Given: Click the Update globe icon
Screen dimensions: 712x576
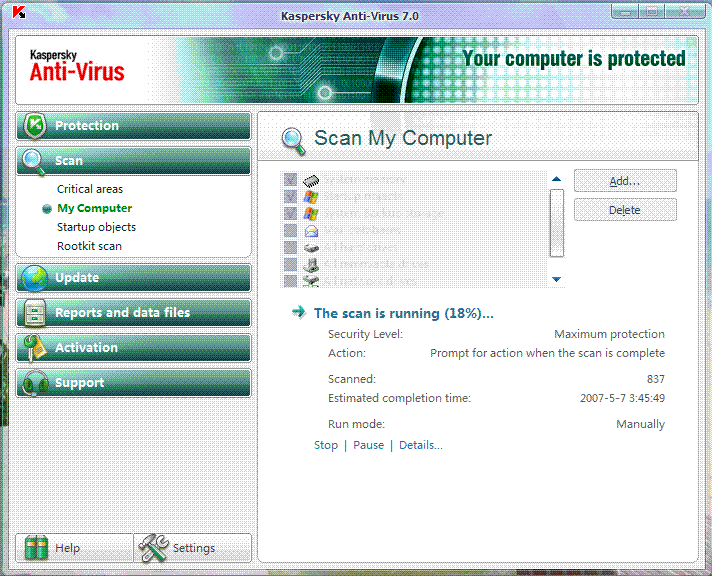Looking at the screenshot, I should pos(35,278).
